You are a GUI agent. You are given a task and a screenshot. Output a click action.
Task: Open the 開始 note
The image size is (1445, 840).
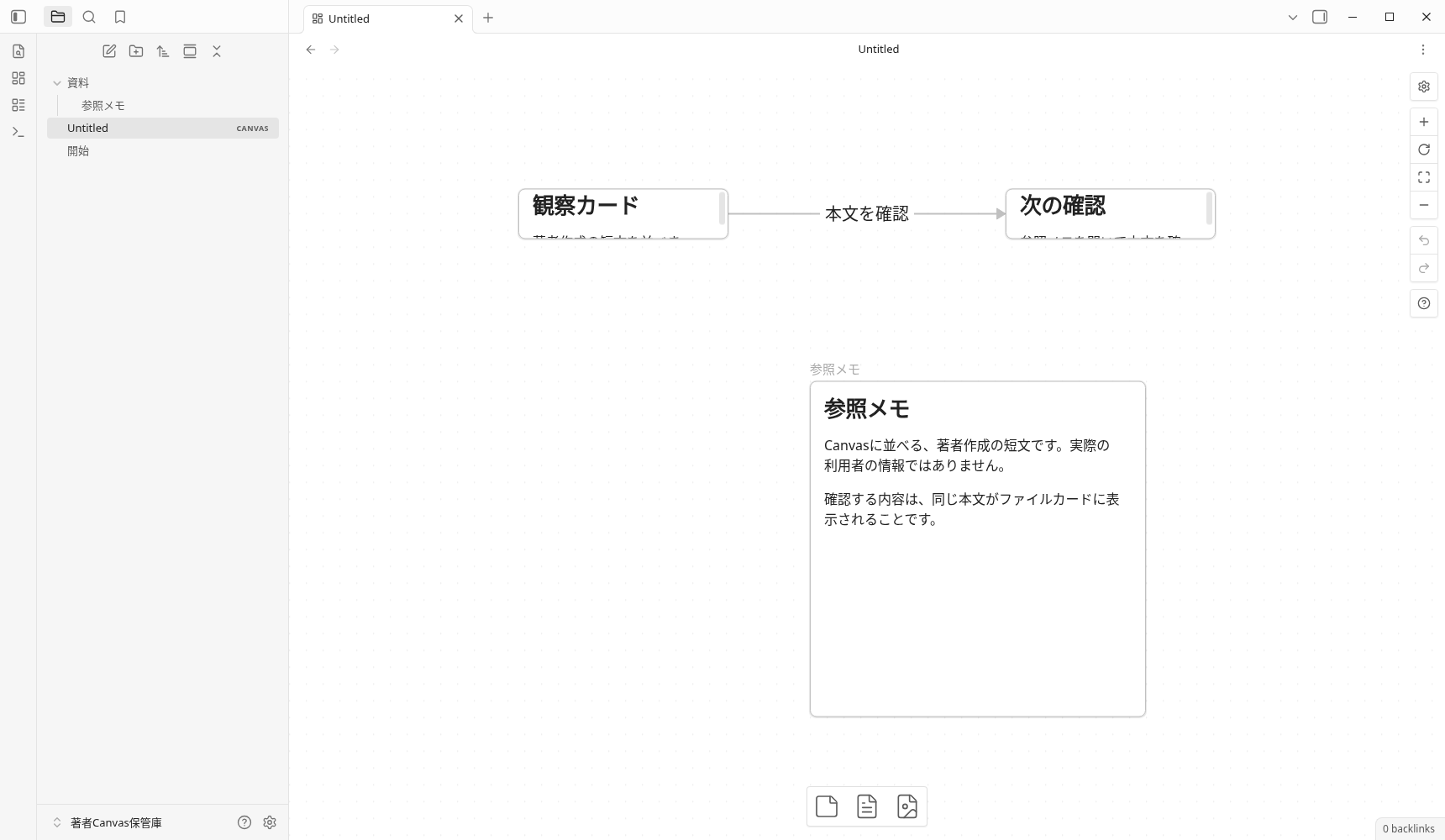click(163, 150)
